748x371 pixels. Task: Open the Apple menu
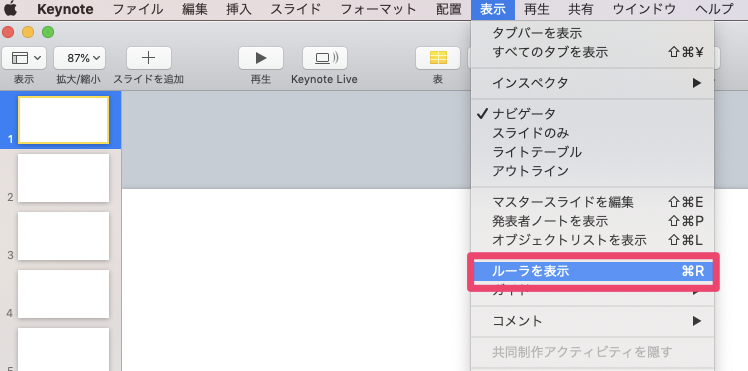click(x=10, y=9)
